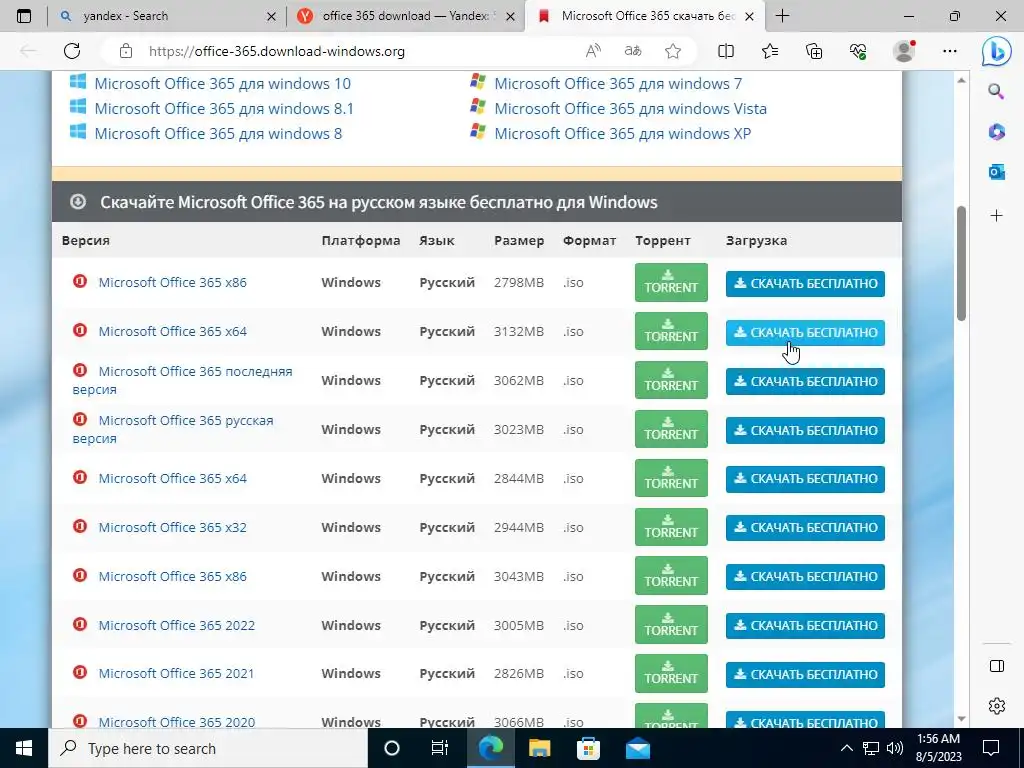This screenshot has height=768, width=1024.
Task: Refresh the page with the reload icon
Action: (72, 51)
